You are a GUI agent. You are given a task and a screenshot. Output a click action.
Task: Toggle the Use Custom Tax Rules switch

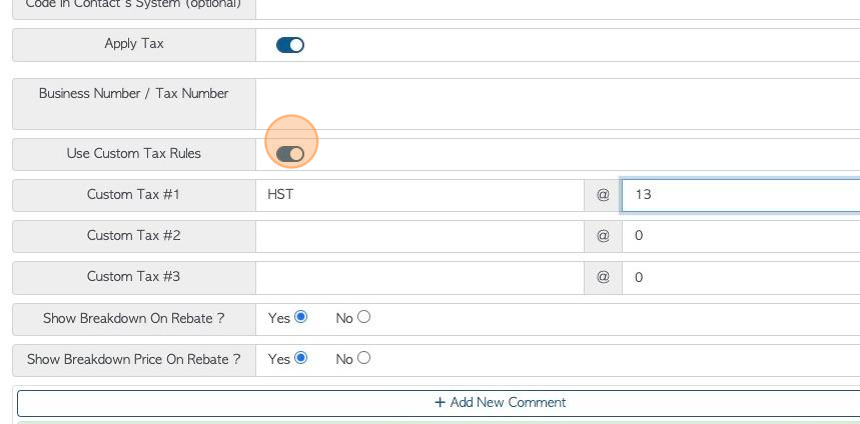[x=290, y=154]
